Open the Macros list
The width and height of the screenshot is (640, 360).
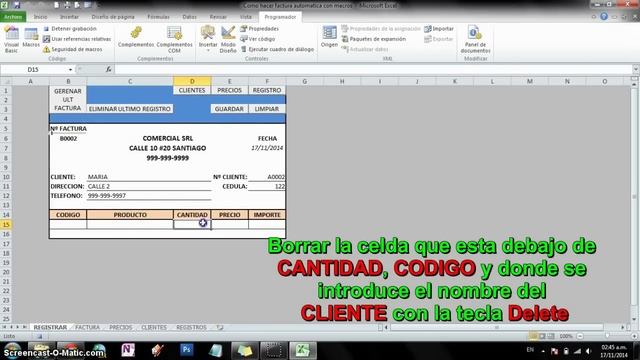tap(31, 38)
